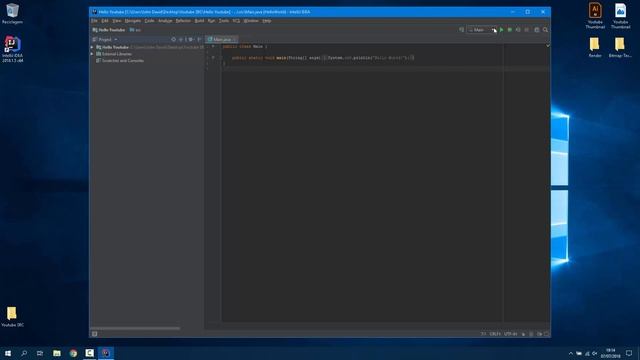Open taskbar search magnifier
Image resolution: width=640 pixels, height=360 pixels.
click(x=24, y=353)
